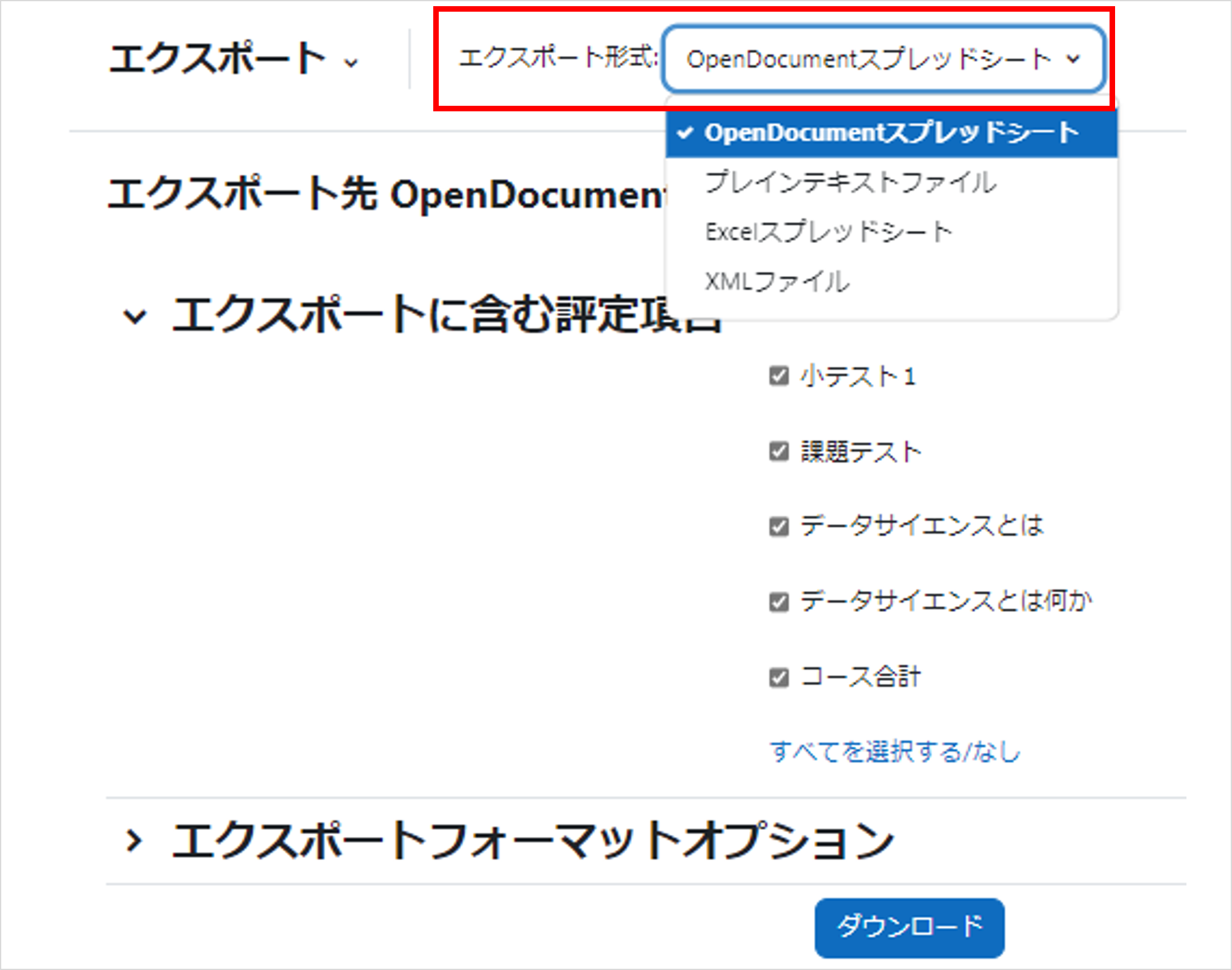Click the エクスポート page heading text
Image resolution: width=1232 pixels, height=970 pixels.
pyautogui.click(x=217, y=58)
